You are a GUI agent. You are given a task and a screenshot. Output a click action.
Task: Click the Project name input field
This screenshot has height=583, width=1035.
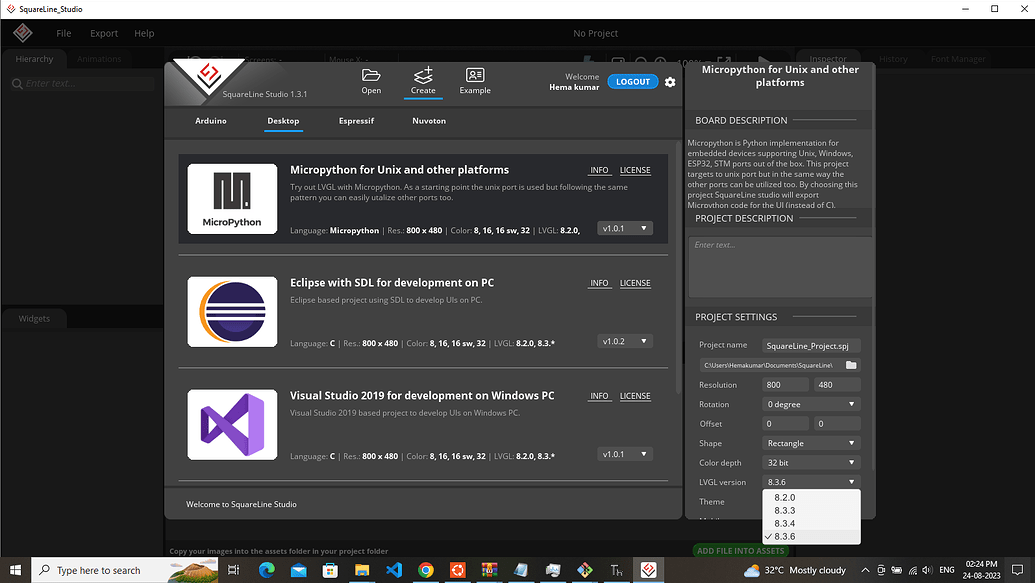(810, 345)
